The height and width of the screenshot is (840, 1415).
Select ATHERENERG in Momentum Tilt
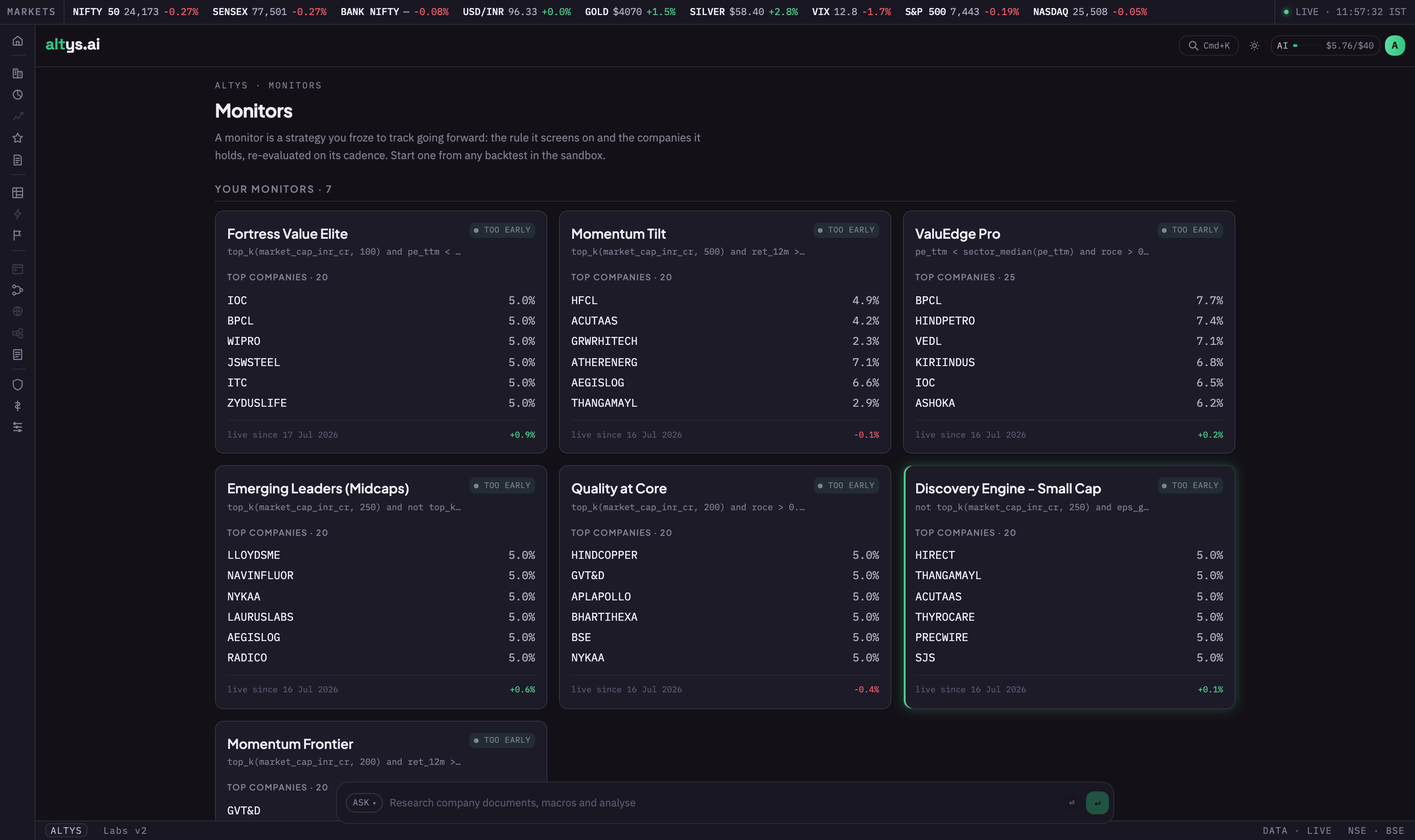725,362
